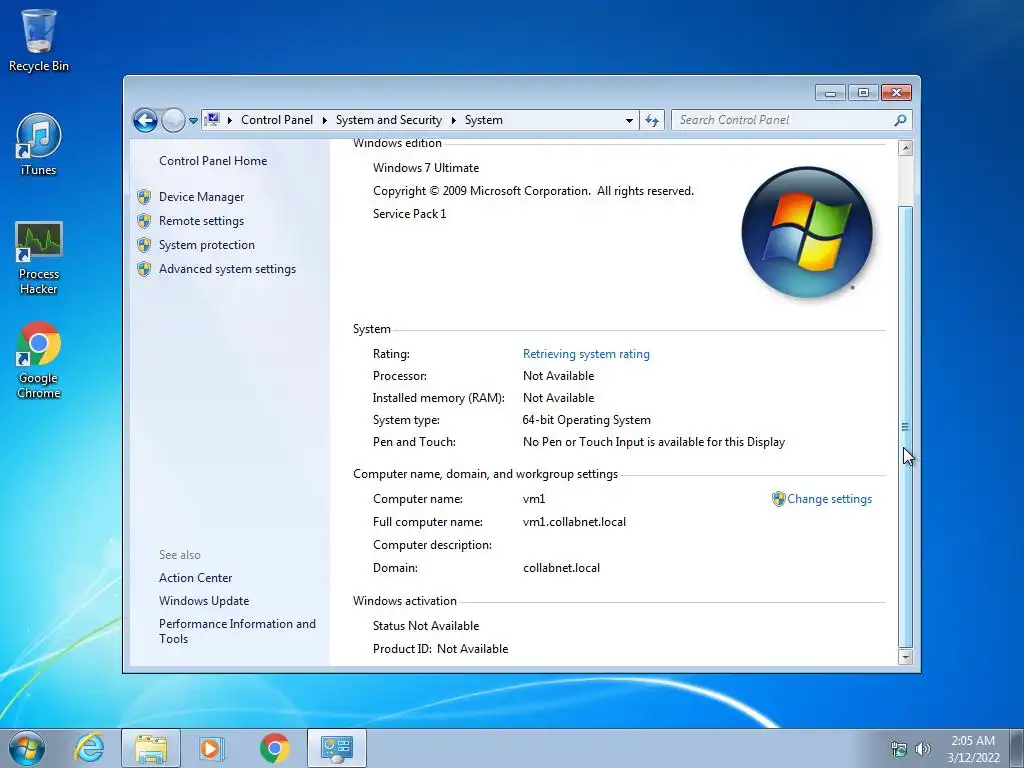Click the scrollbar up arrow
Image resolution: width=1024 pixels, height=768 pixels.
(x=905, y=148)
